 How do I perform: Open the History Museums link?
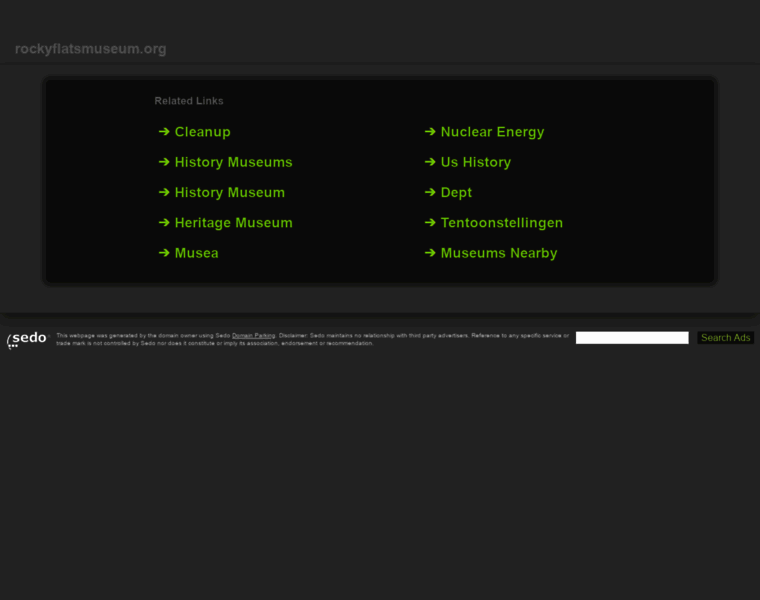pos(234,162)
